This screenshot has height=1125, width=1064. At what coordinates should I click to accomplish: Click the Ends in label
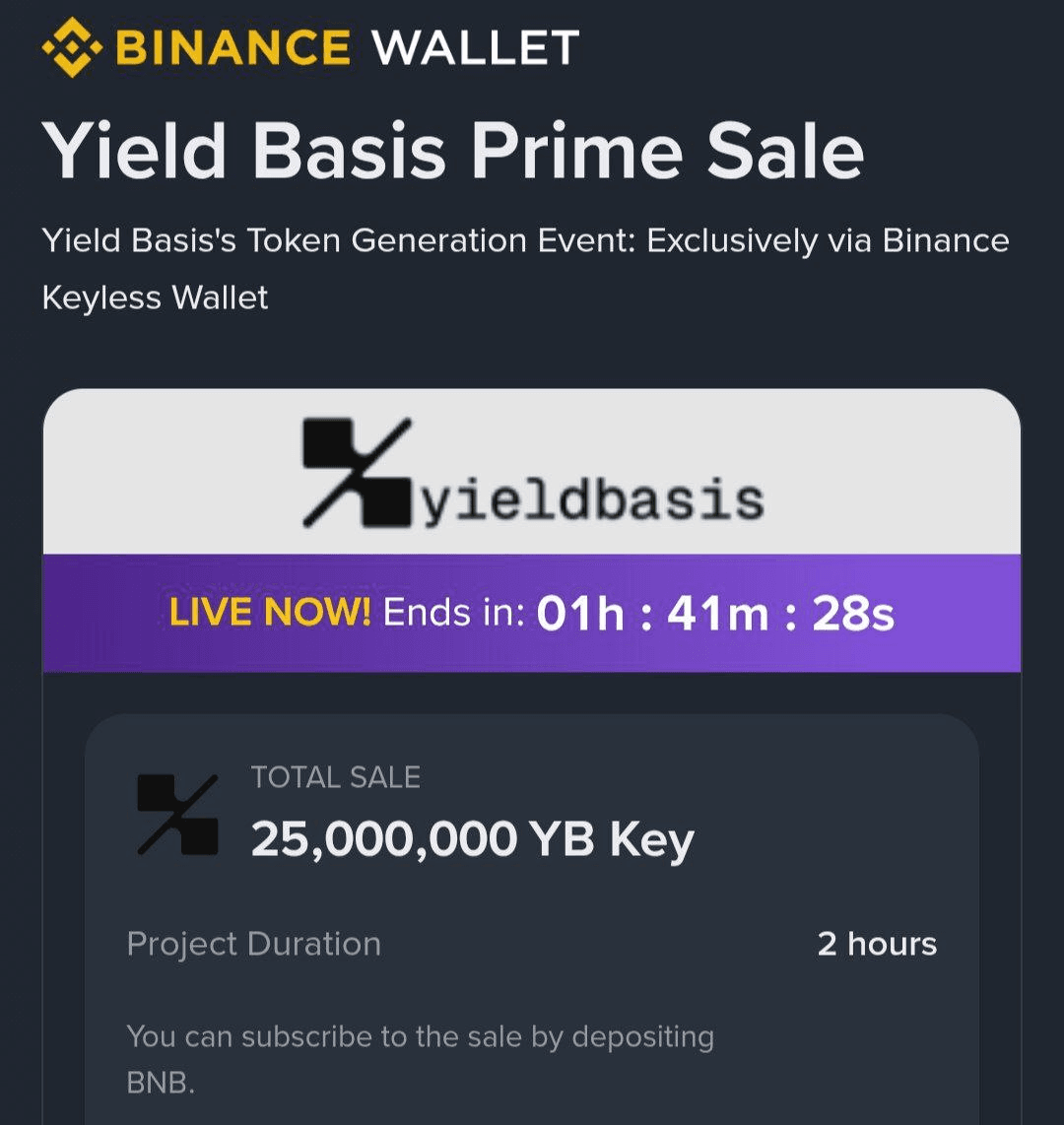coord(454,613)
